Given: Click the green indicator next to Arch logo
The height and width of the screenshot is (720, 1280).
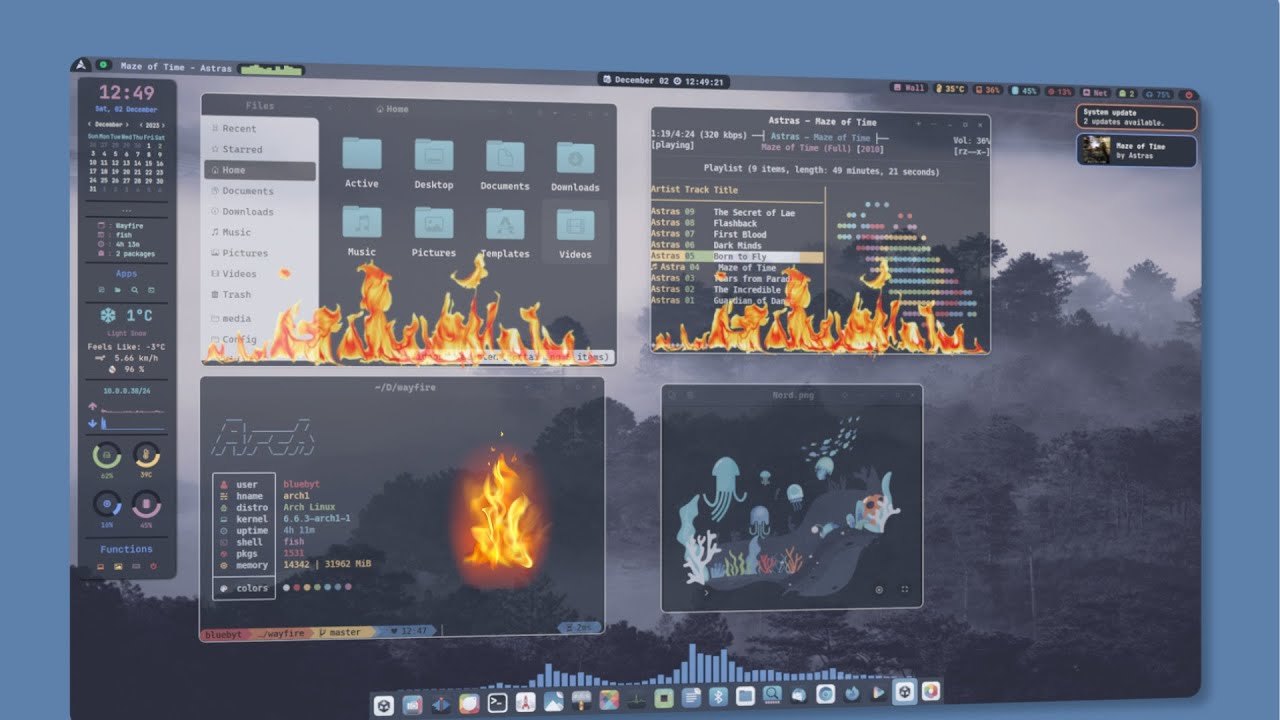Looking at the screenshot, I should pos(104,66).
